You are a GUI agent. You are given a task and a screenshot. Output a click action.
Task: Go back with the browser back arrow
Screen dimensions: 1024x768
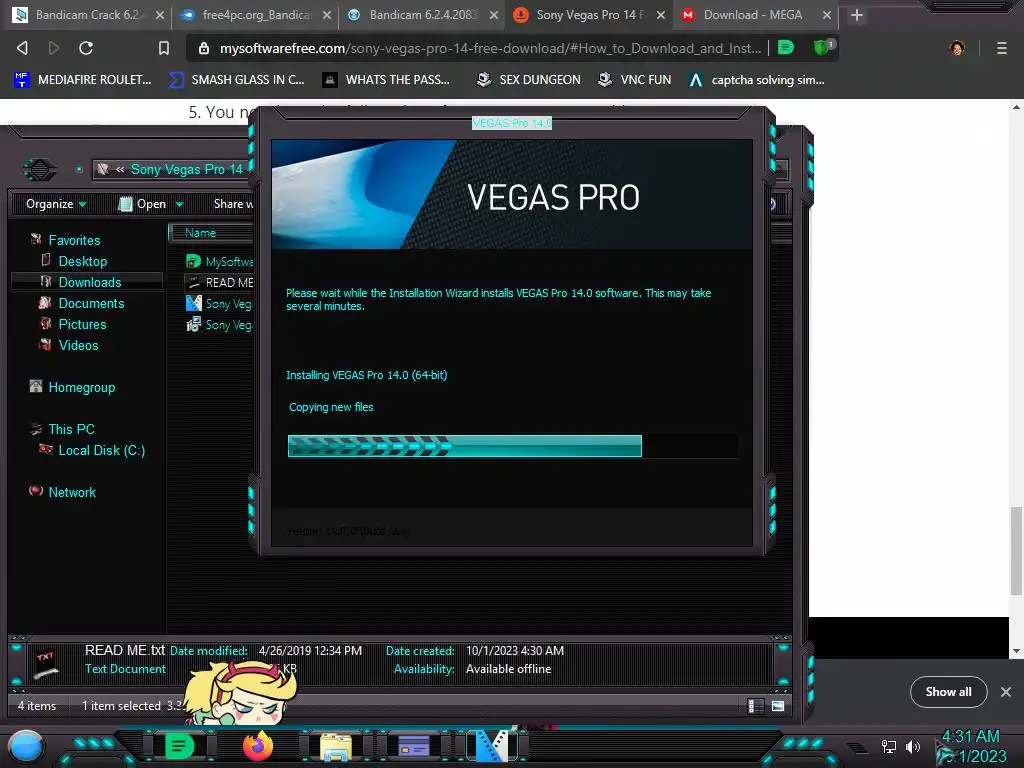pyautogui.click(x=22, y=48)
